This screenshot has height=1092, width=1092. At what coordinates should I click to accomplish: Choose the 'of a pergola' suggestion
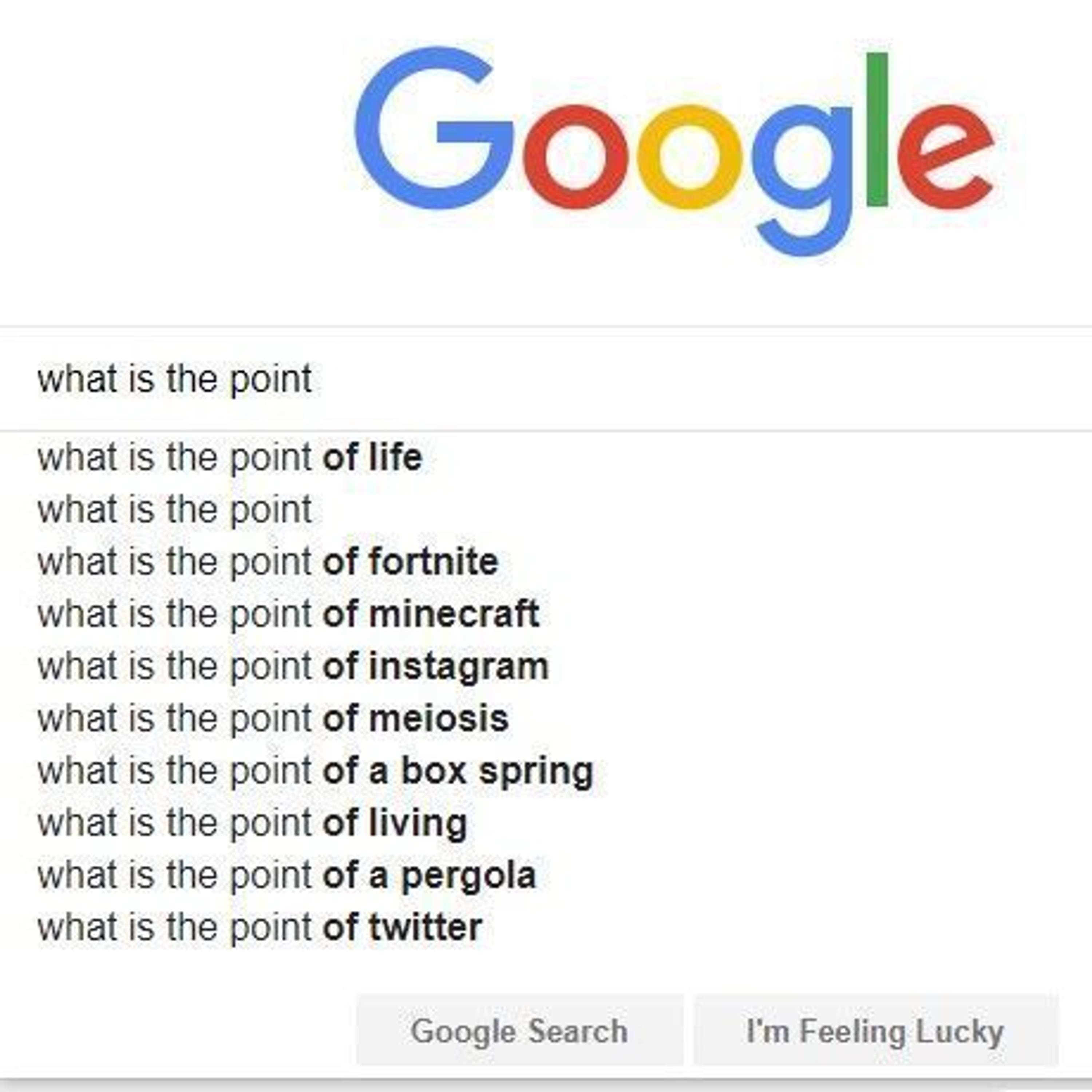(286, 875)
